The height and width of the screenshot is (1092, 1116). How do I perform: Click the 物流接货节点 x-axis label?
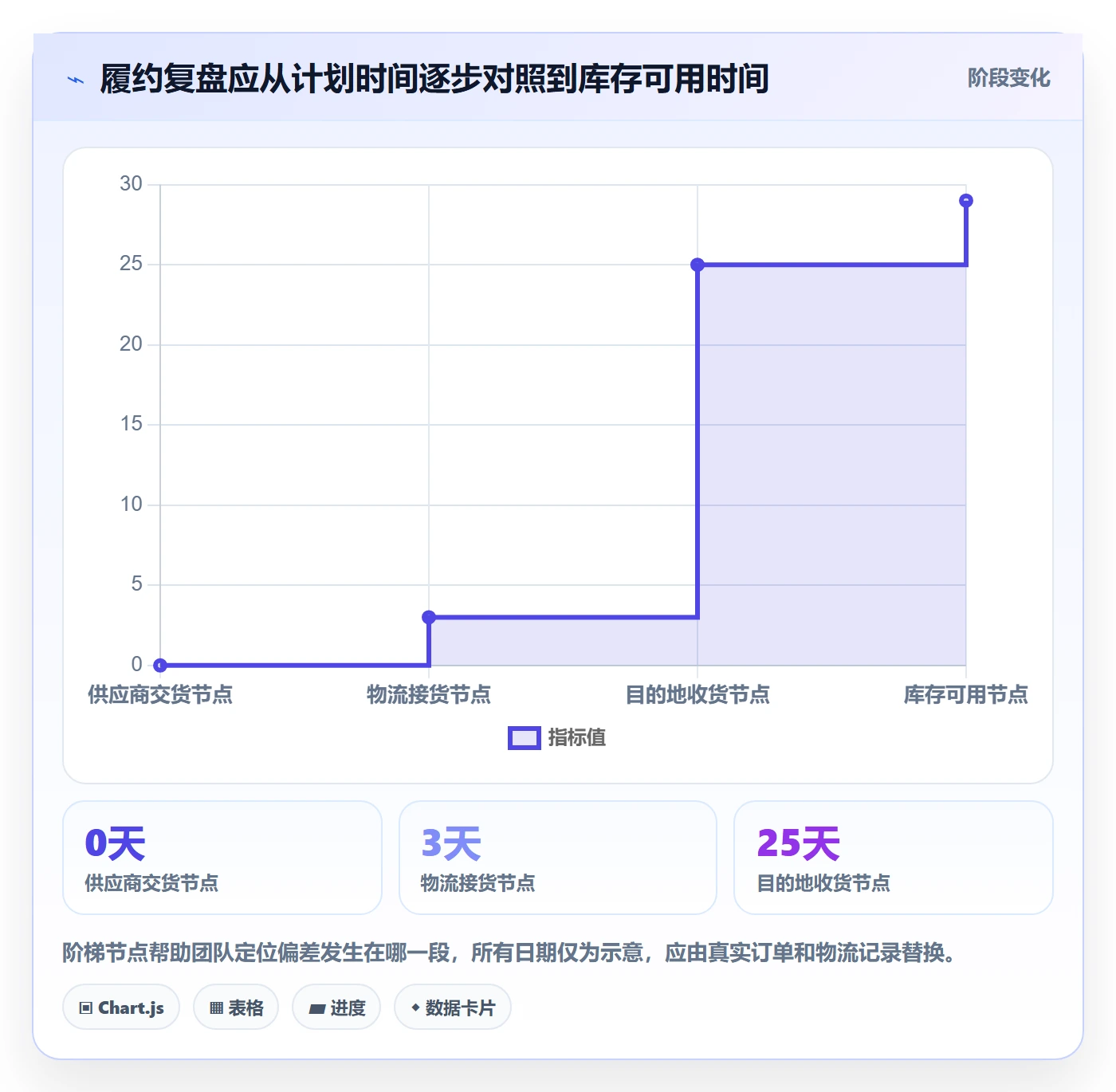(x=429, y=695)
